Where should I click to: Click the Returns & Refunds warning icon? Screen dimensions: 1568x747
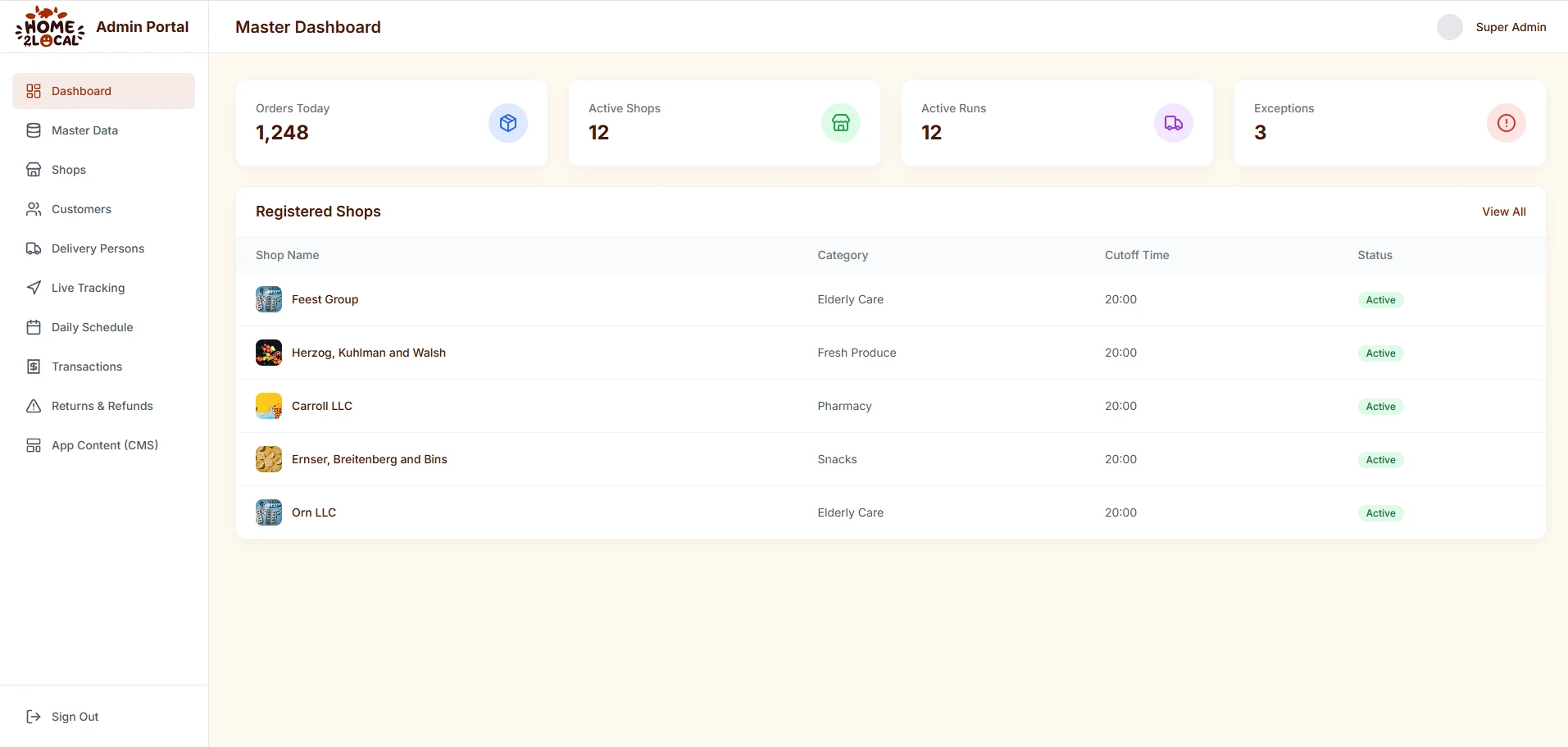(x=34, y=406)
